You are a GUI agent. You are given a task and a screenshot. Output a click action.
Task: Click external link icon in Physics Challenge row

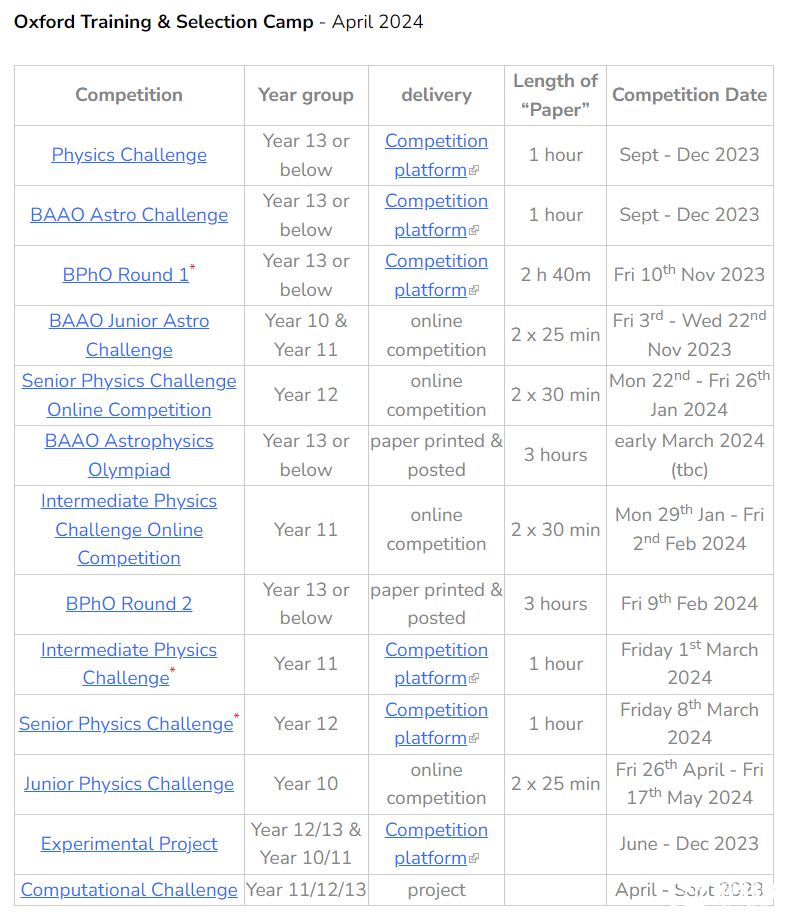point(474,170)
